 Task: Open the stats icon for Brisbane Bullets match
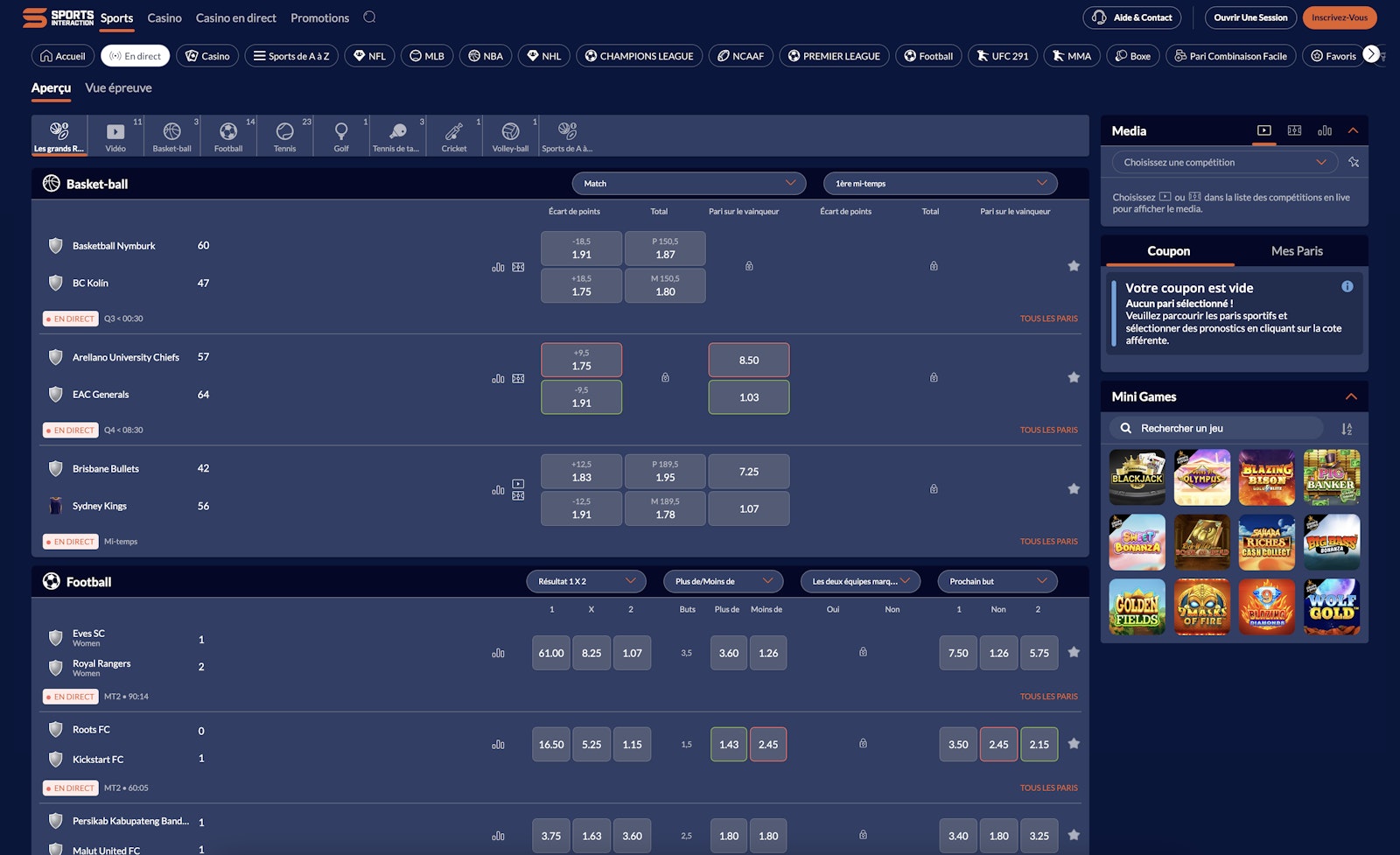(x=497, y=490)
